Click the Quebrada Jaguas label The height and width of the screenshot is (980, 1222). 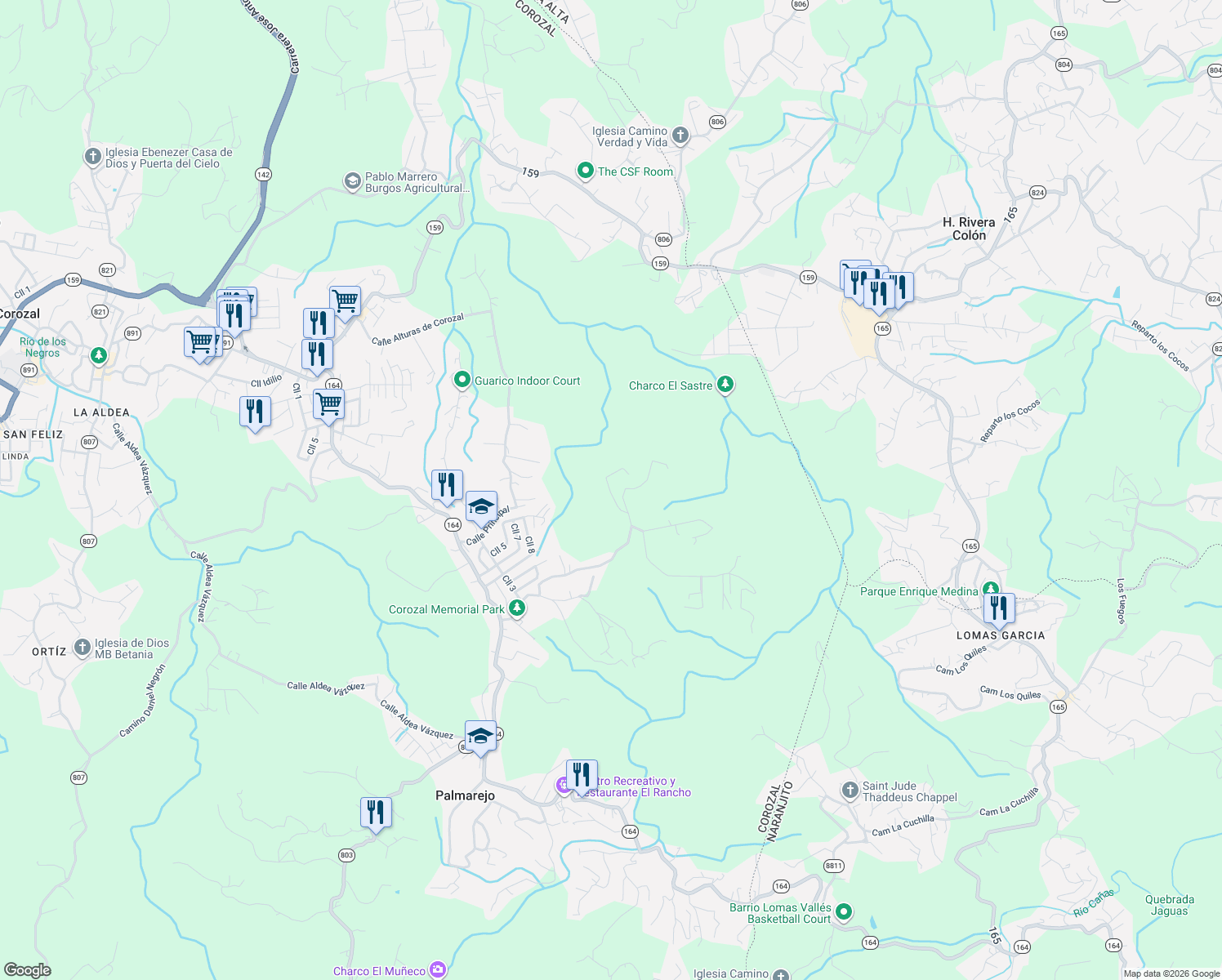1170,905
